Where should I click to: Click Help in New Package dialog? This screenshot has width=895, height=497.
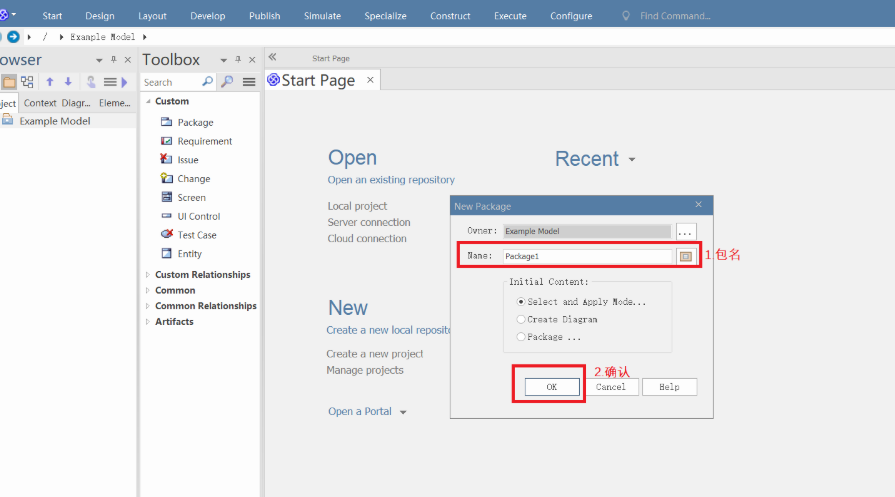coord(669,387)
